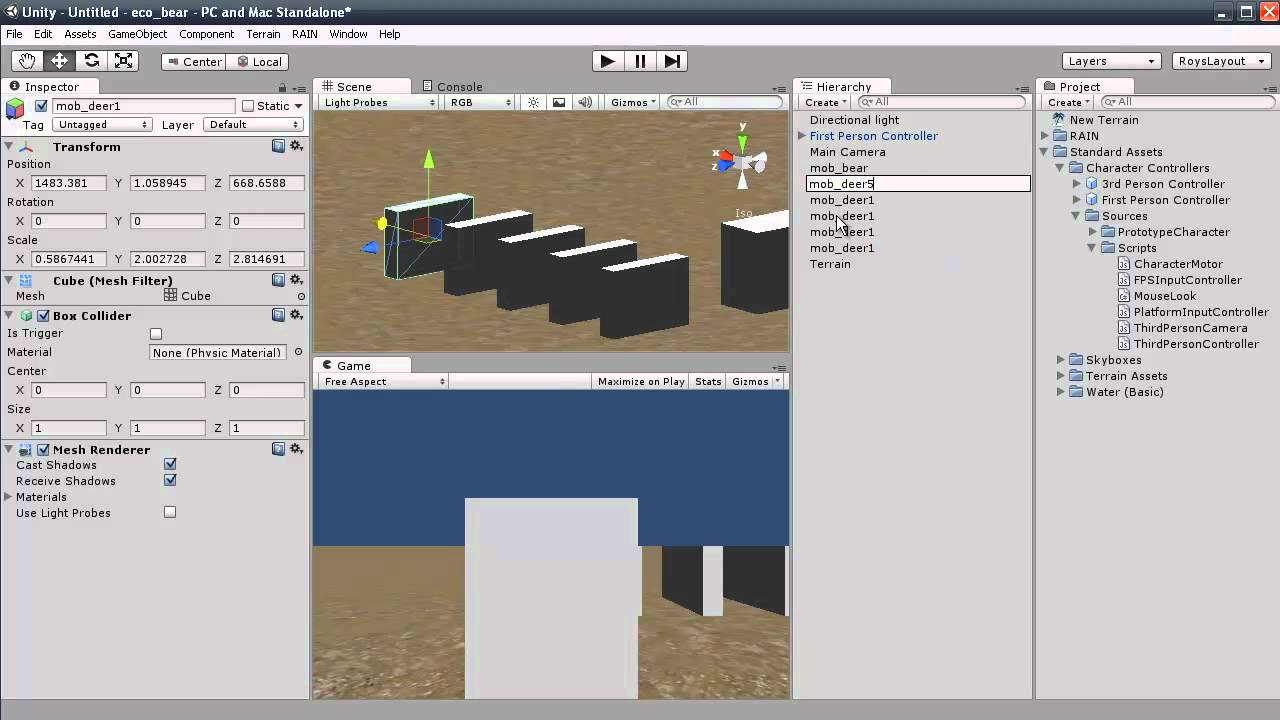Enable Use Light Probes checkbox
Screen dimensions: 1280x720
click(x=170, y=512)
